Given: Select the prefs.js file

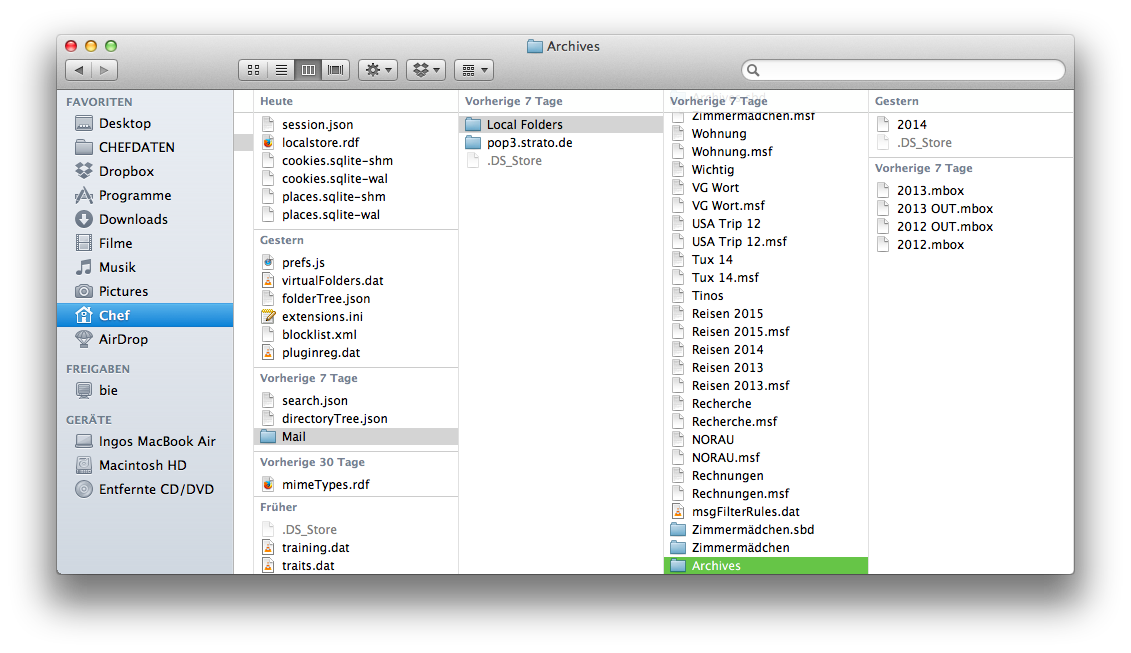Looking at the screenshot, I should [x=303, y=262].
